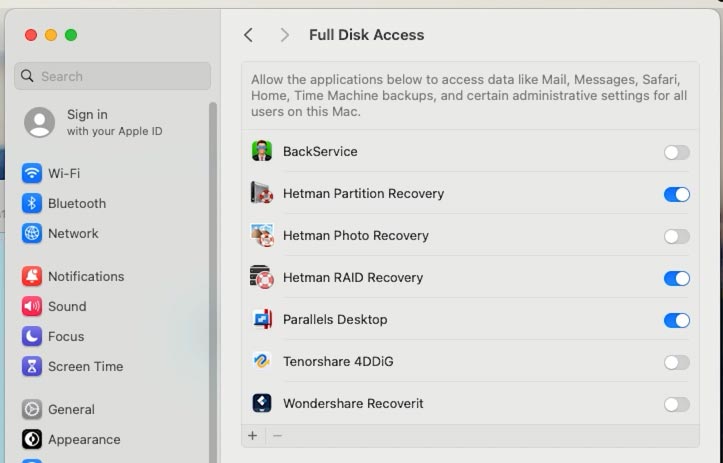This screenshot has width=723, height=463.
Task: Open Bluetooth settings pane
Action: pyautogui.click(x=113, y=203)
